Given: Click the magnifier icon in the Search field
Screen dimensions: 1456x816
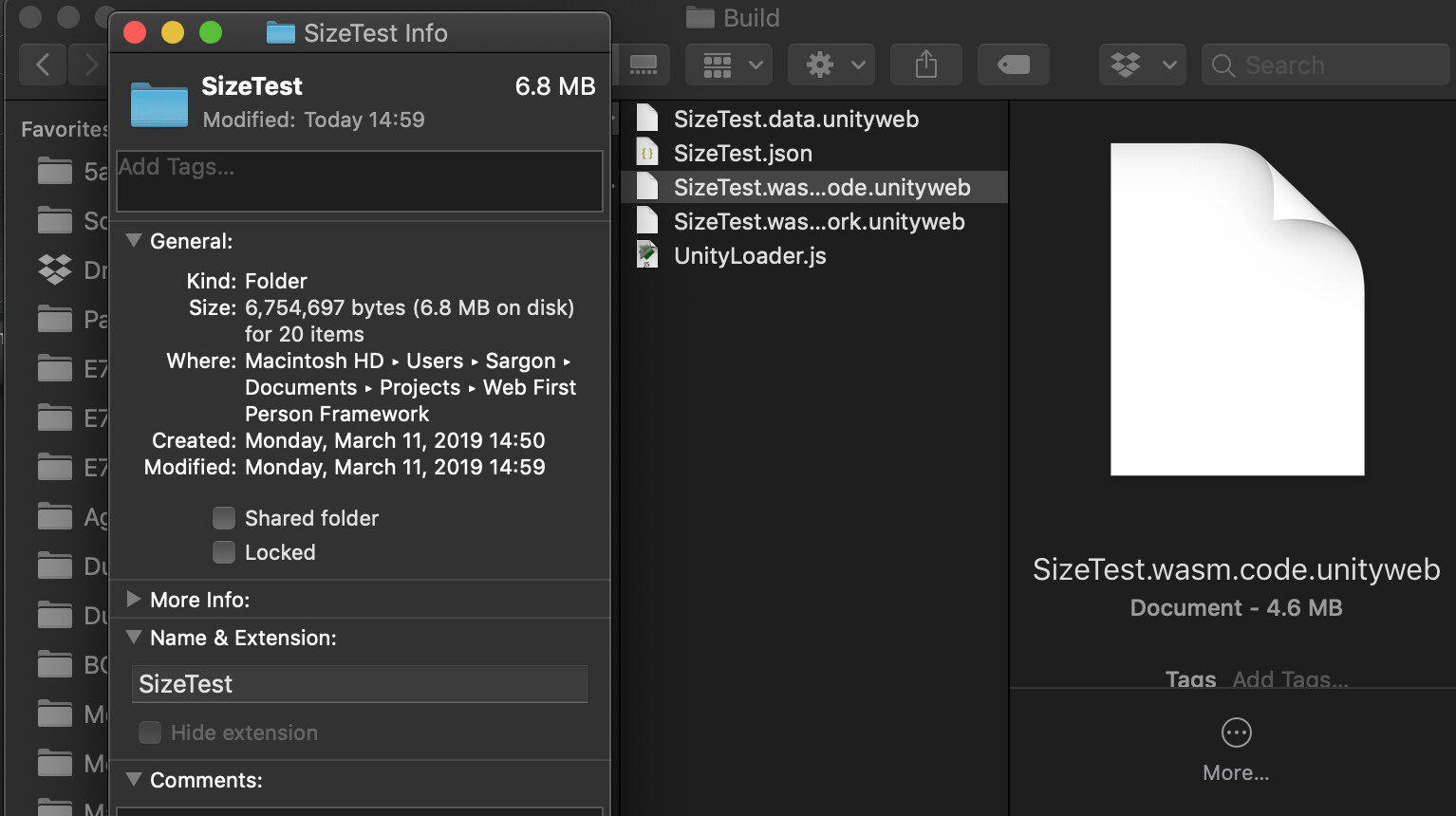Looking at the screenshot, I should coord(1223,65).
